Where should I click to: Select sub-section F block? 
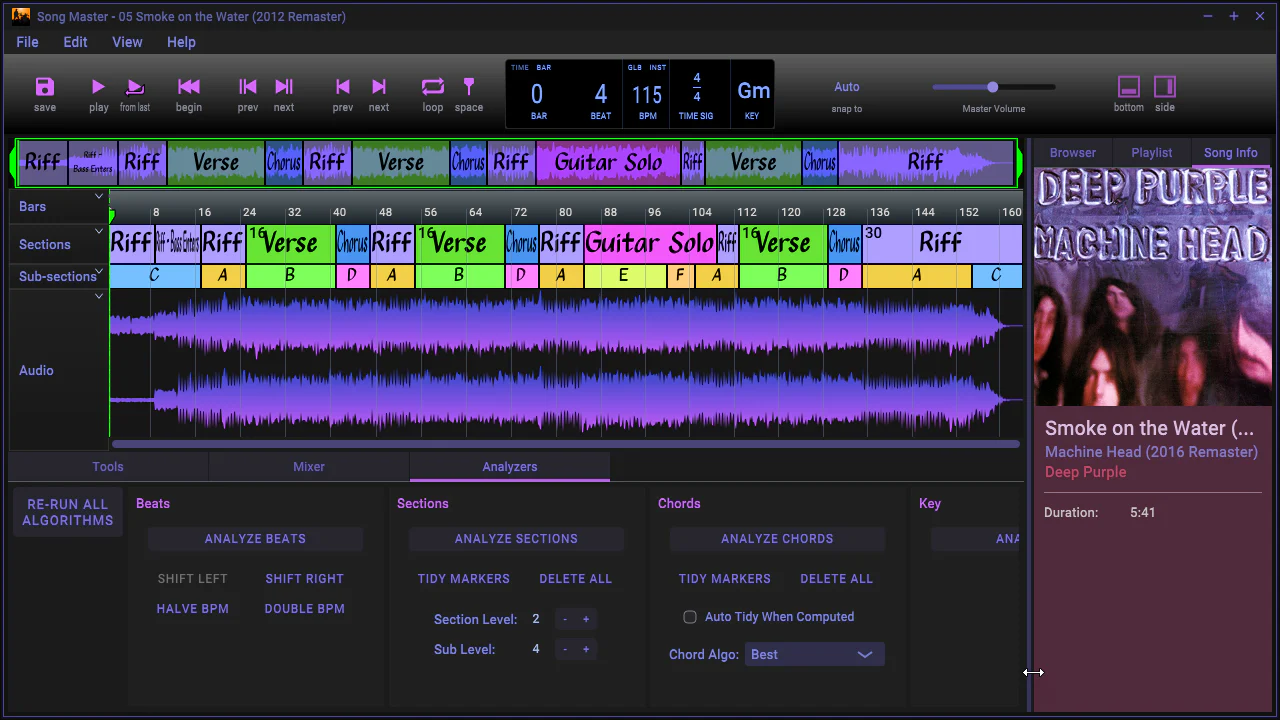pos(680,276)
